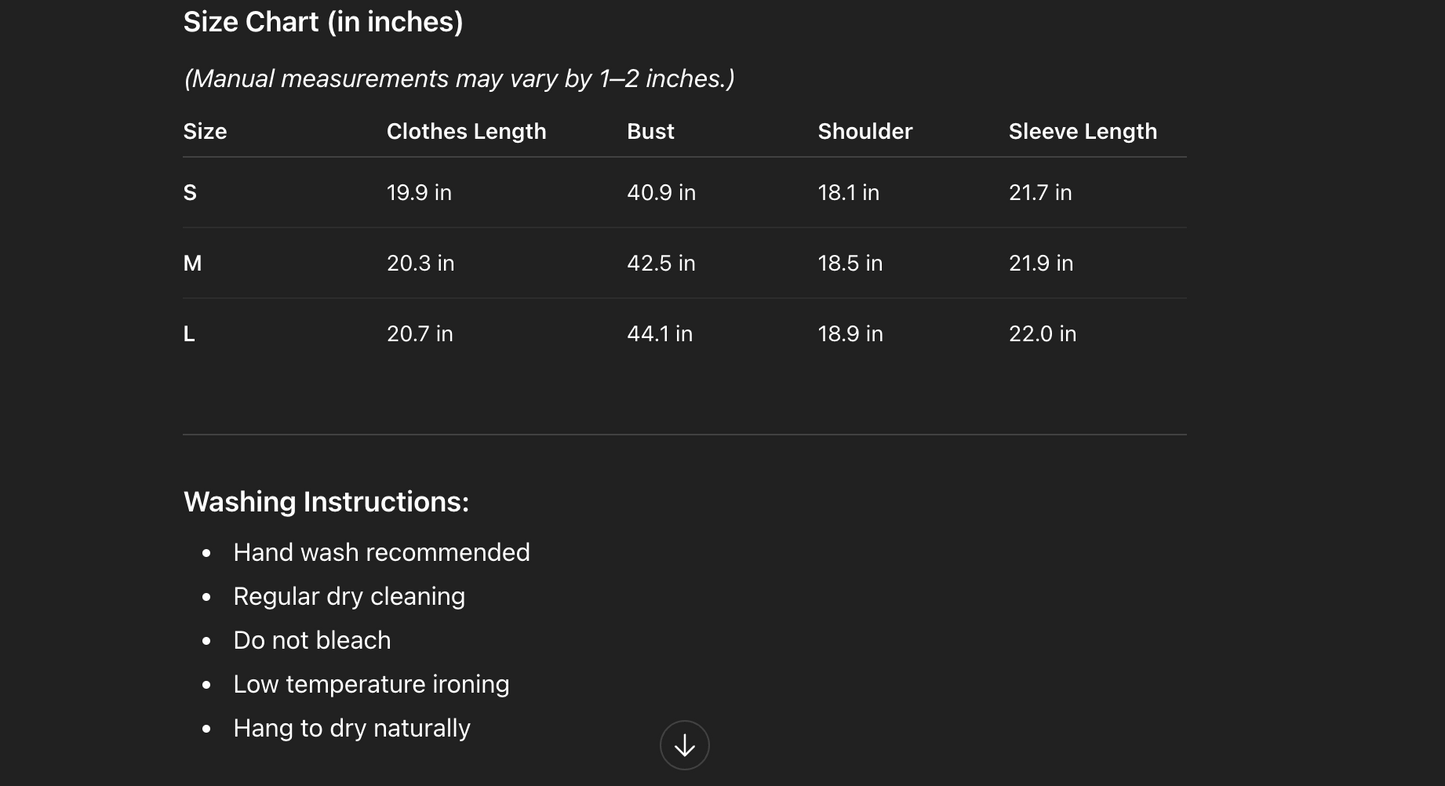Select the 20.3 in clothes length cell
This screenshot has height=786, width=1445.
pos(420,263)
